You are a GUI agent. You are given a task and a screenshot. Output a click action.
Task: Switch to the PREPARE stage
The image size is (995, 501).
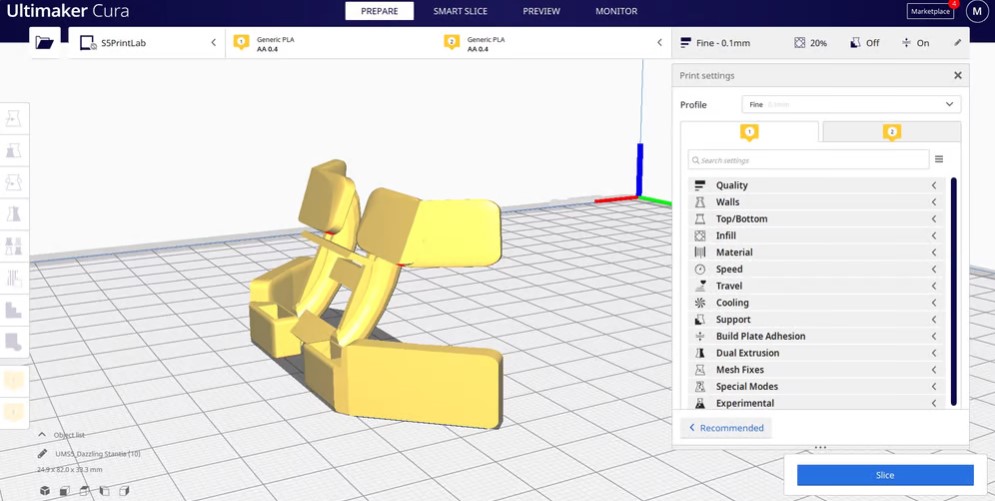click(379, 11)
